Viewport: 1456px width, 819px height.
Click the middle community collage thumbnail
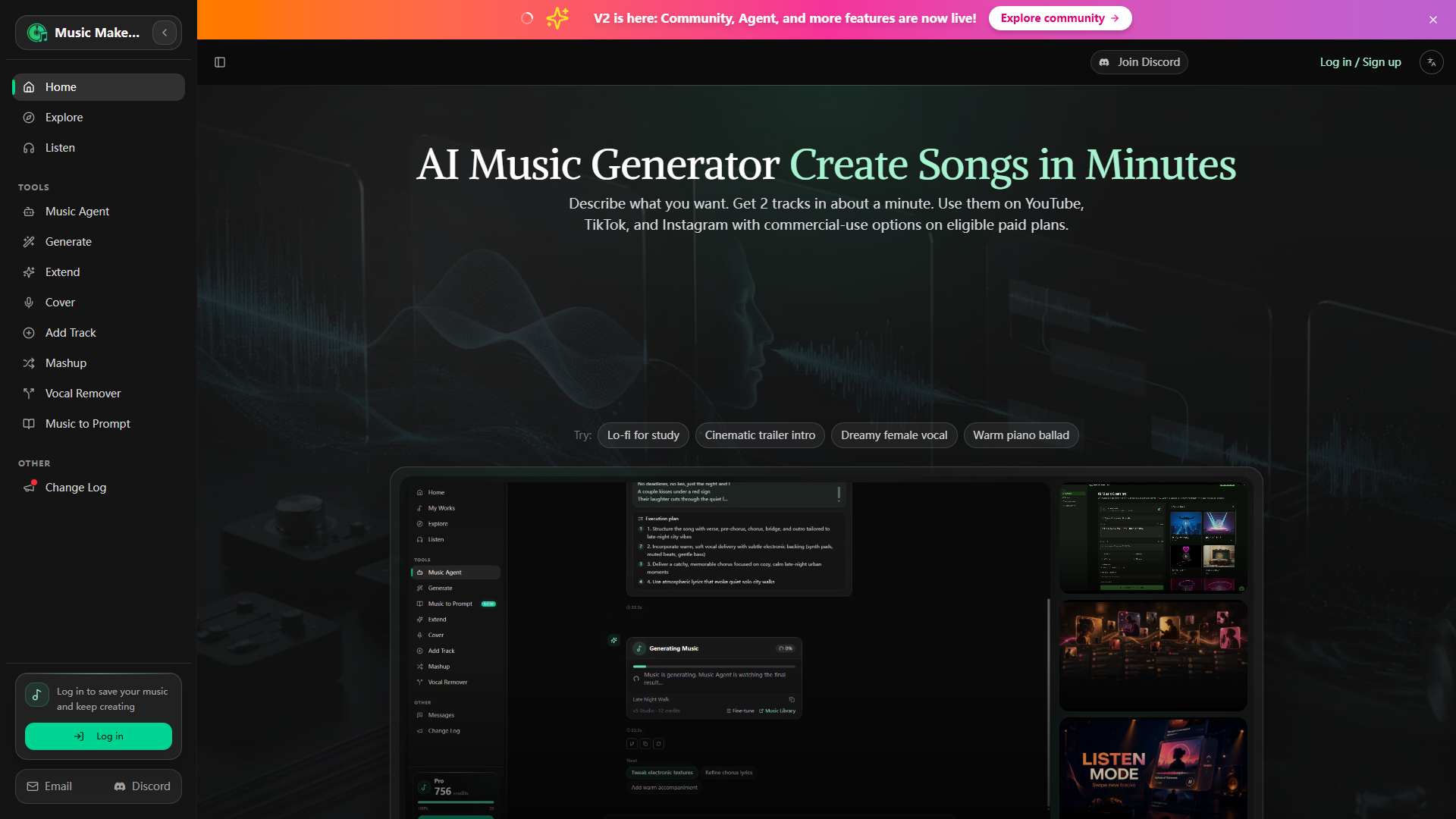tap(1153, 655)
